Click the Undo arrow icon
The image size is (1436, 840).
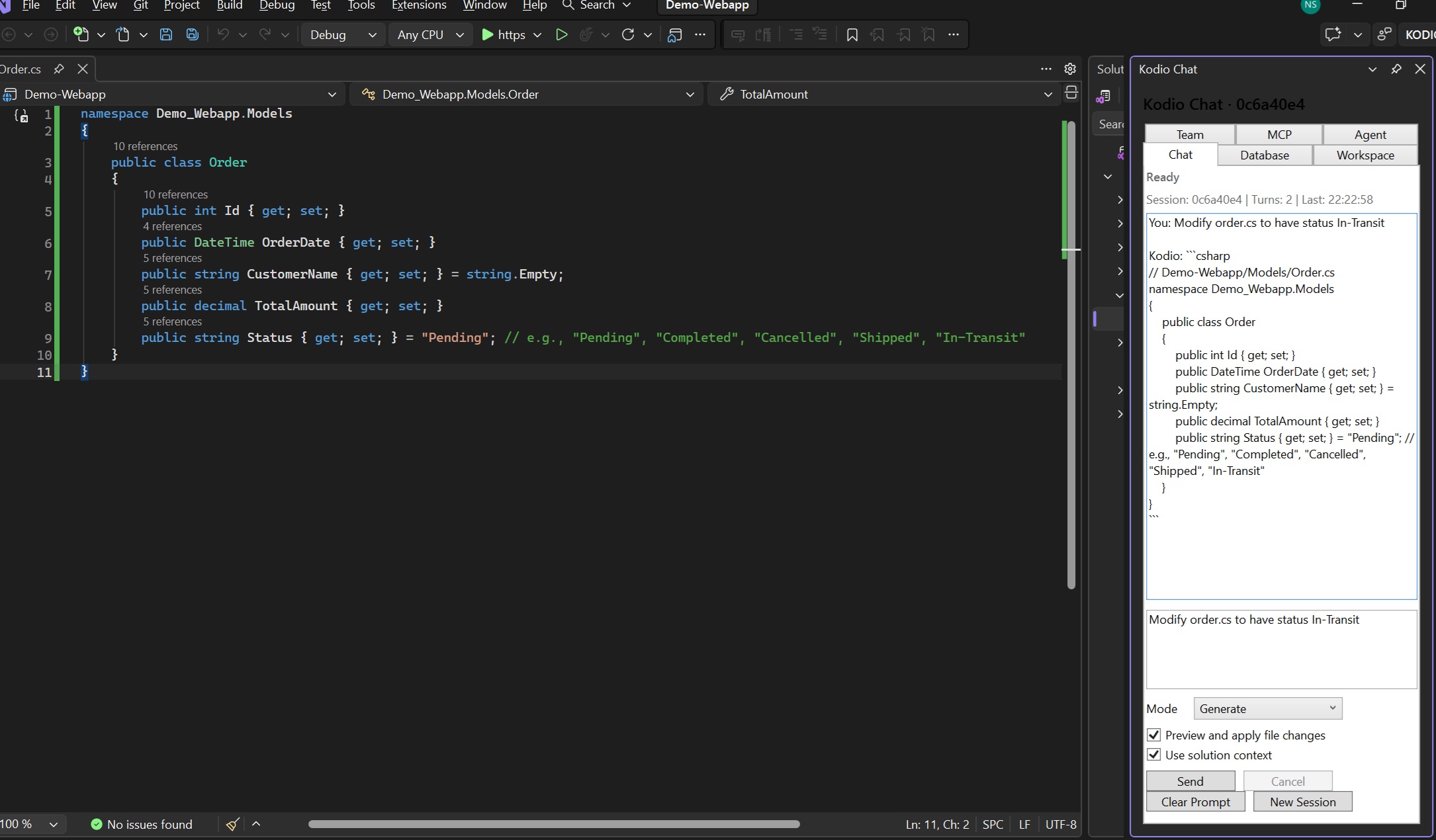point(223,34)
